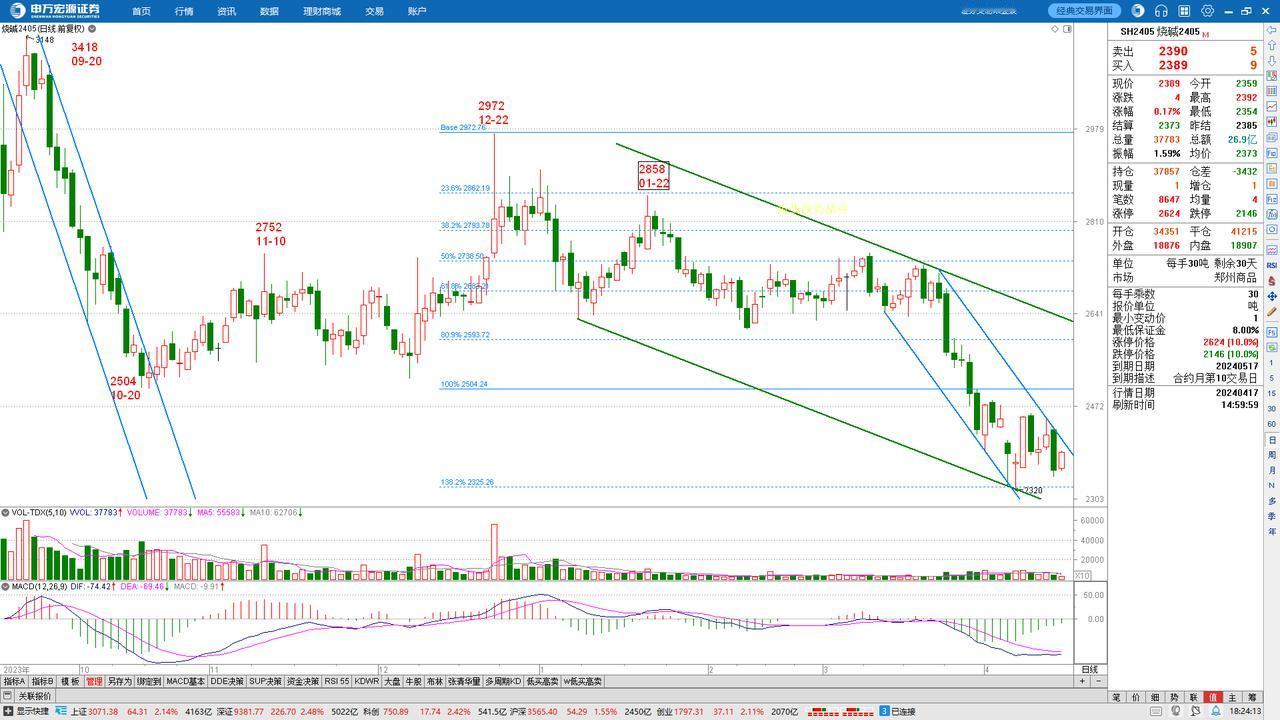Click the 绑定到 tab
The width and height of the screenshot is (1280, 720).
(148, 681)
